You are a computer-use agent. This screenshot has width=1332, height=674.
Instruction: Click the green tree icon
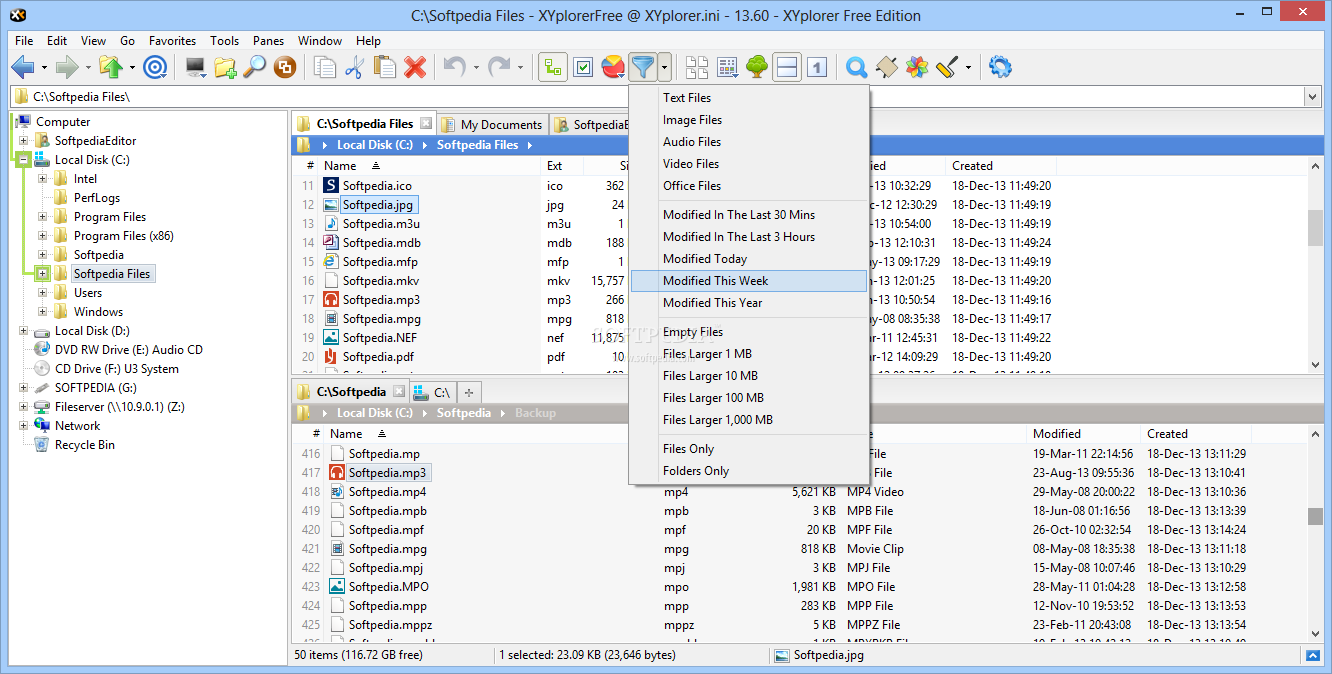click(757, 67)
